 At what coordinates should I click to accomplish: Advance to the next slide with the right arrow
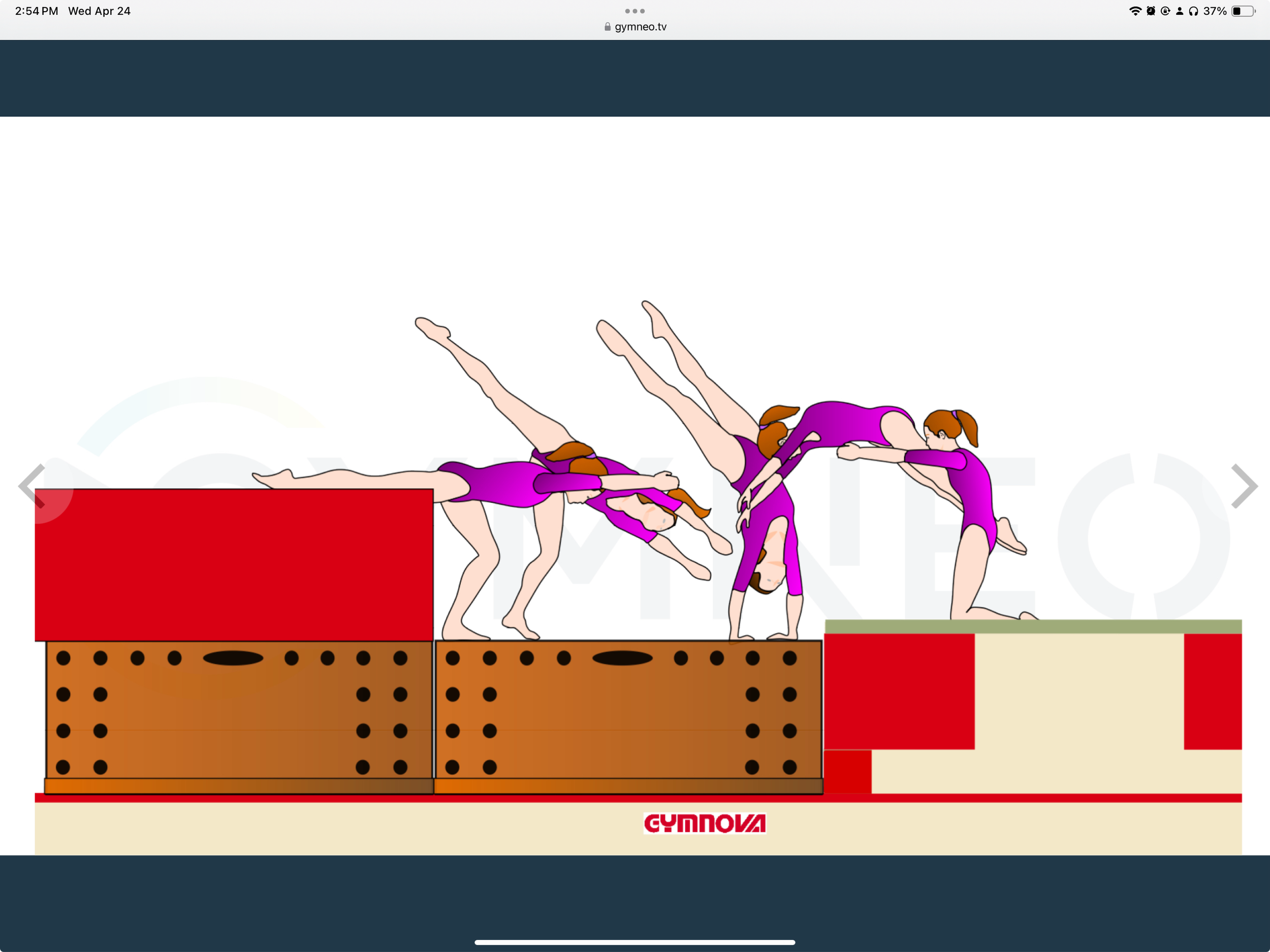1244,486
